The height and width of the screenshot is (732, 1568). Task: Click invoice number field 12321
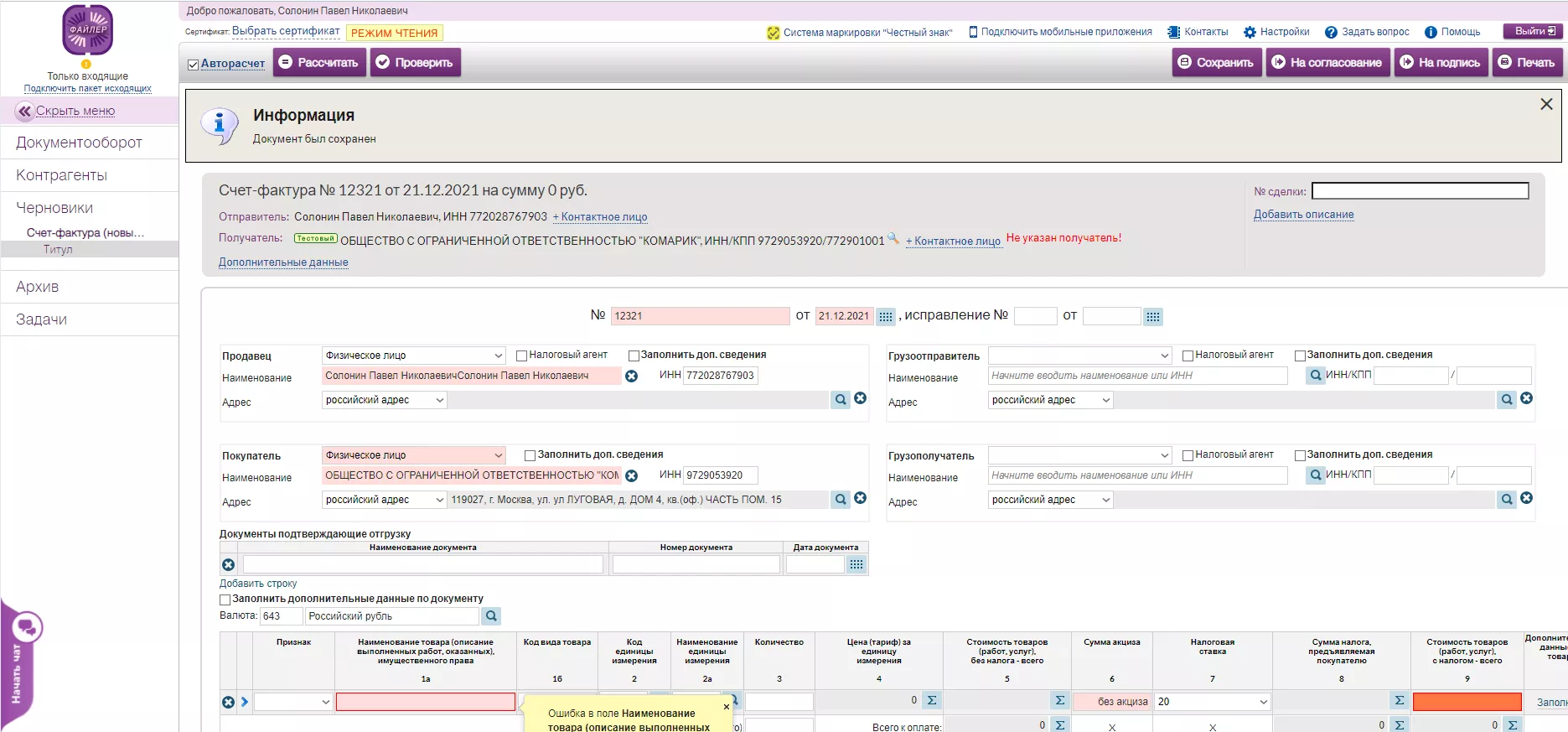pos(700,316)
